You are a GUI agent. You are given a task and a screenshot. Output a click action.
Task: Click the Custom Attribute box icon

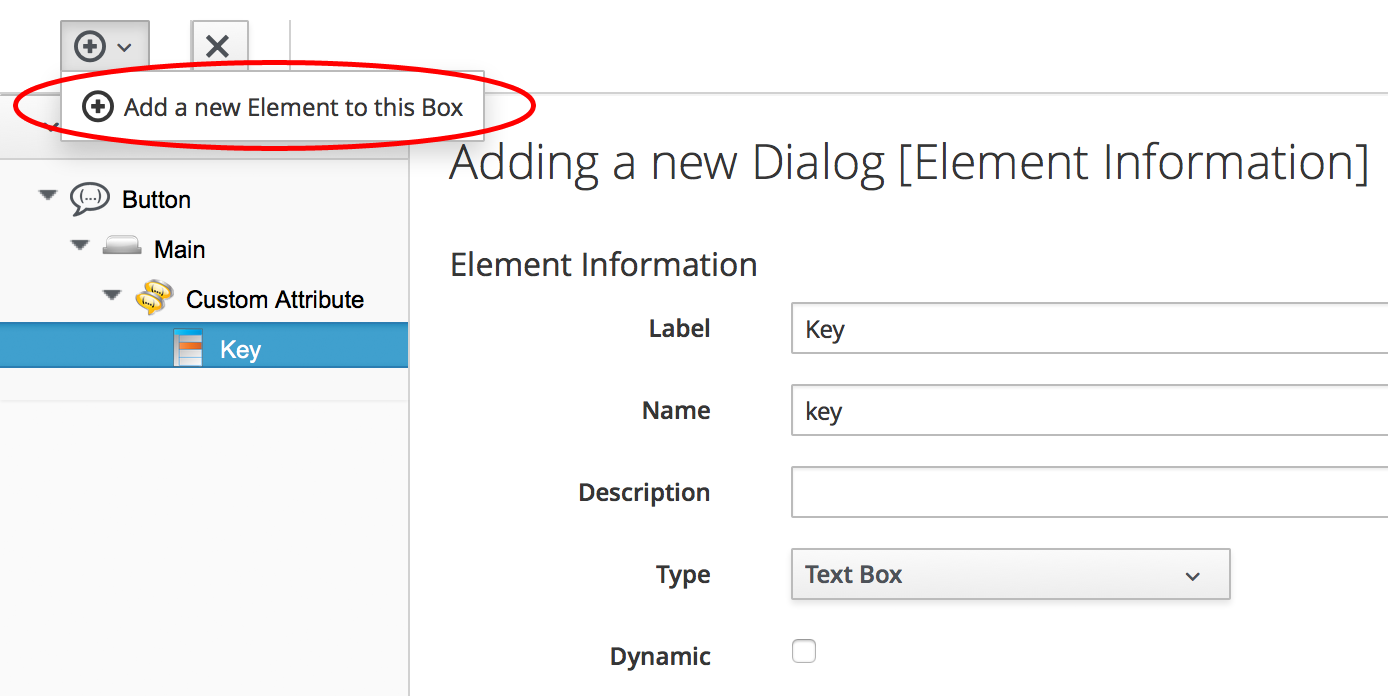pyautogui.click(x=154, y=299)
